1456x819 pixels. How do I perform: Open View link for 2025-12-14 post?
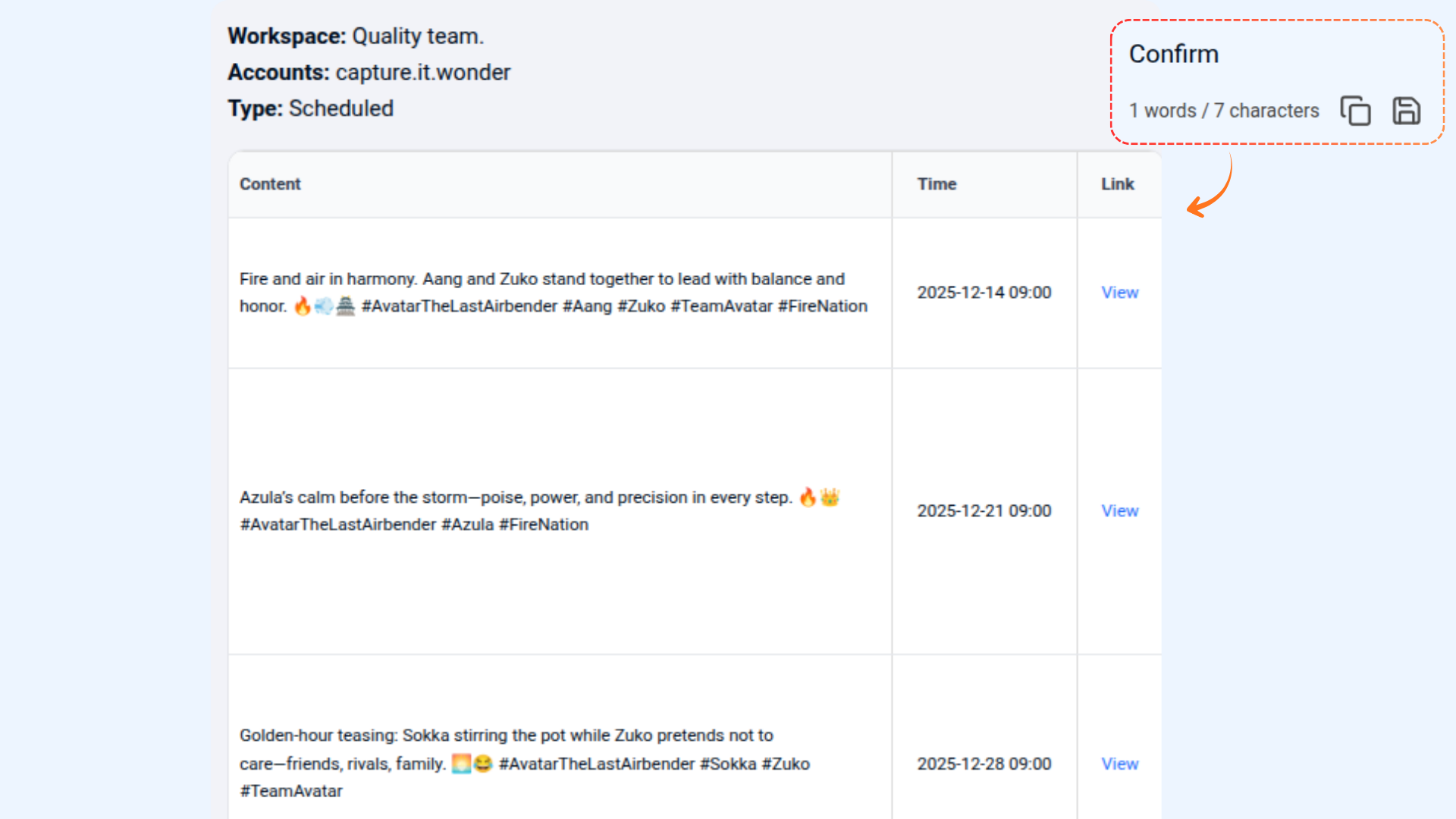(x=1119, y=293)
